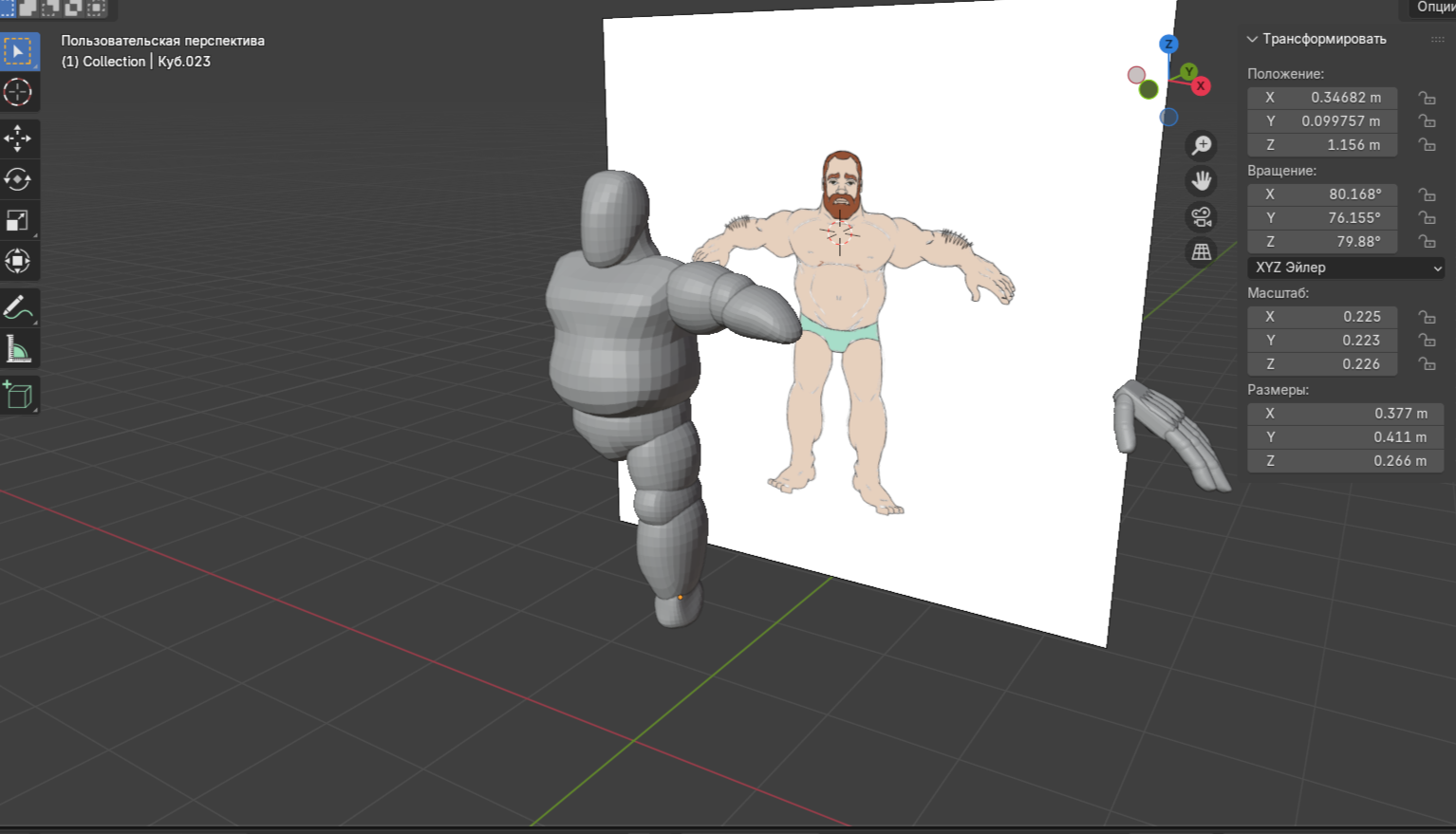1456x834 pixels.
Task: Open the Опции dropdown
Action: [x=1433, y=8]
